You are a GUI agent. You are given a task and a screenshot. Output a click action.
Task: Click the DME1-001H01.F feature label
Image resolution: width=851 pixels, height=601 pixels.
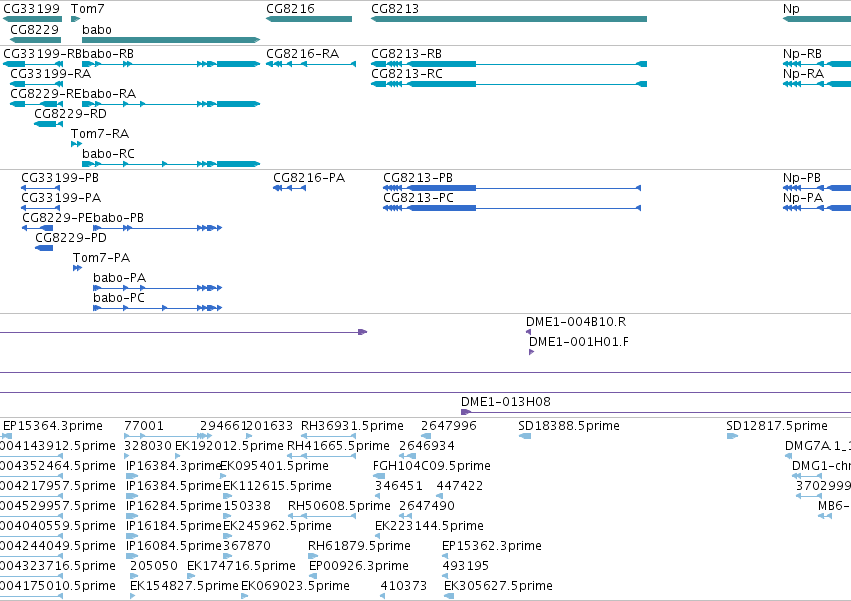tap(579, 342)
